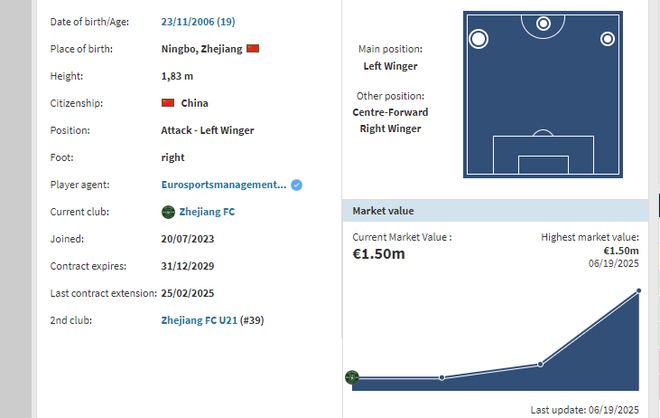This screenshot has height=418, width=660.
Task: Click the Zhejiang FC club crest icon
Action: click(168, 212)
